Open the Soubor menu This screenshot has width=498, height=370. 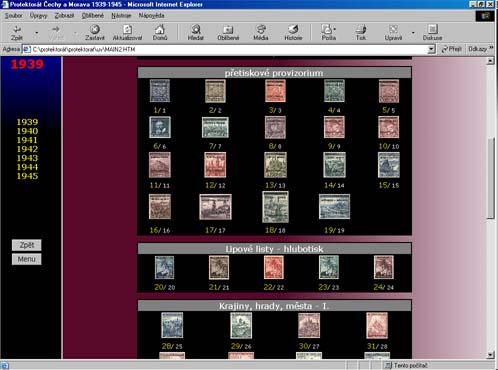click(13, 16)
